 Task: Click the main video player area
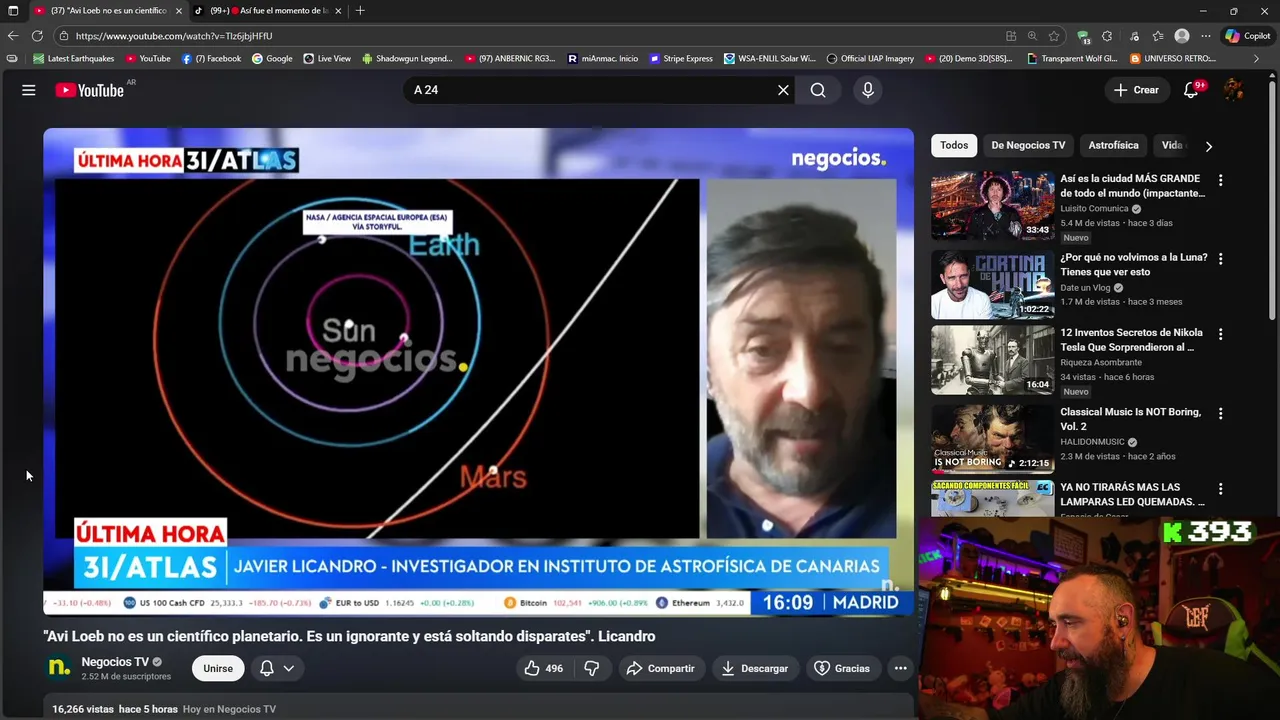pyautogui.click(x=478, y=371)
